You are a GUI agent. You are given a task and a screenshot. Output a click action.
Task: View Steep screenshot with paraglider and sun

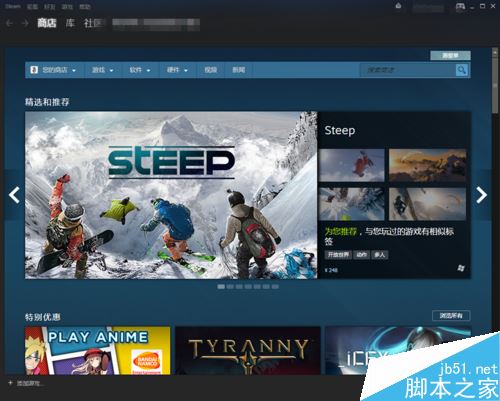click(428, 204)
